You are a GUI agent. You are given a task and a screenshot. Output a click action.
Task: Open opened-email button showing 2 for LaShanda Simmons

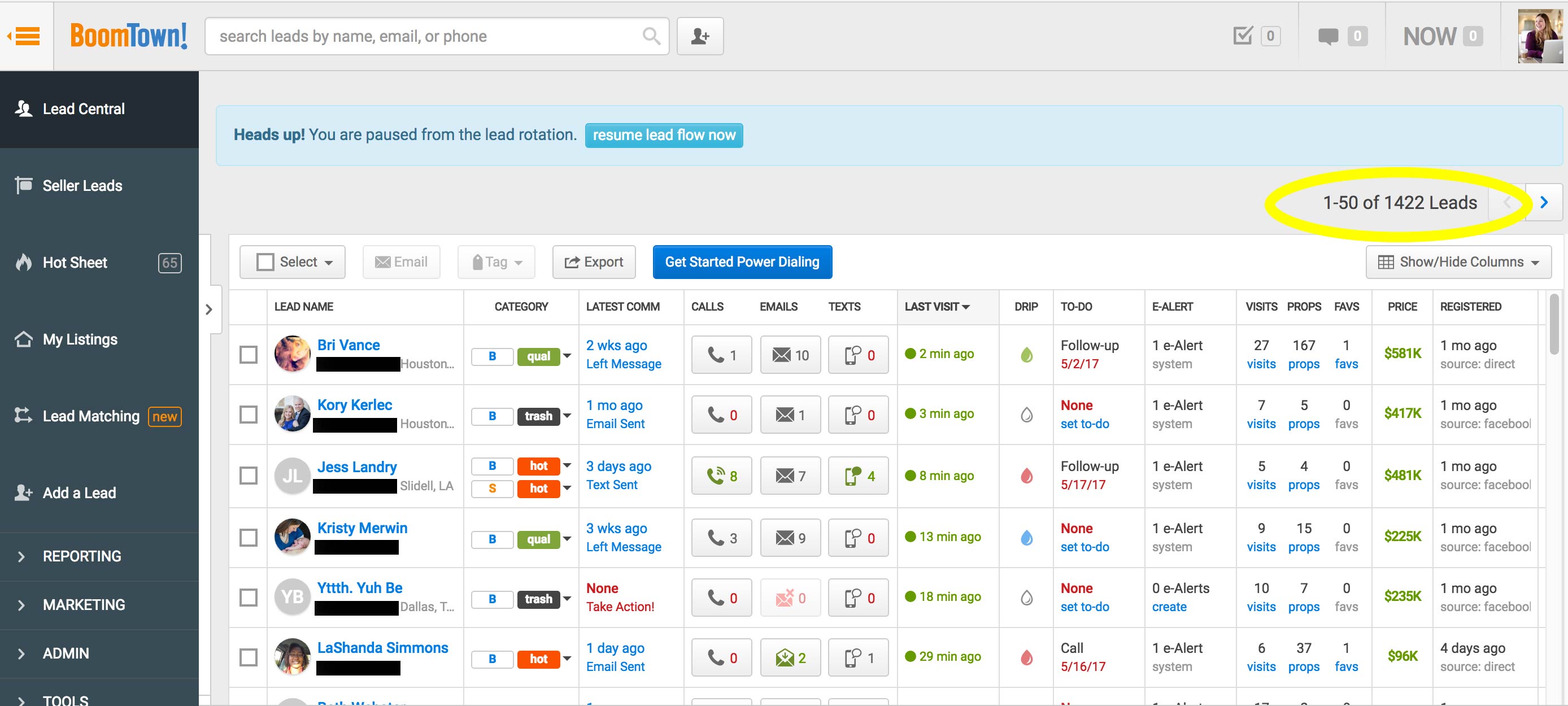(x=790, y=658)
